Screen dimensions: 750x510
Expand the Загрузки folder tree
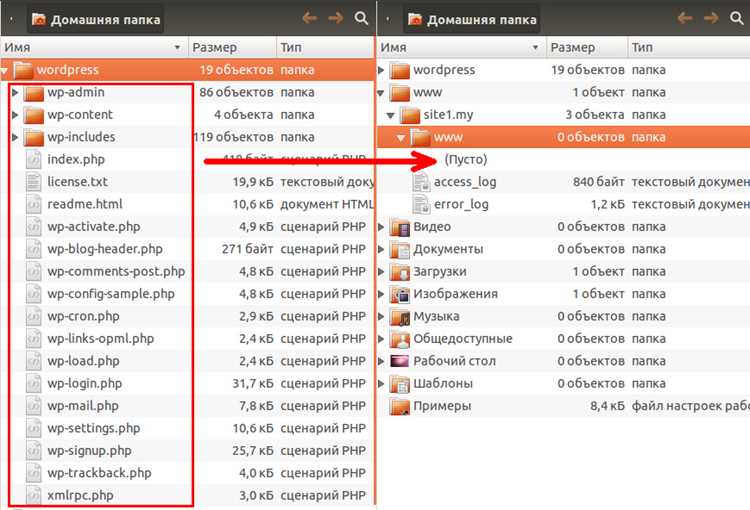click(381, 271)
